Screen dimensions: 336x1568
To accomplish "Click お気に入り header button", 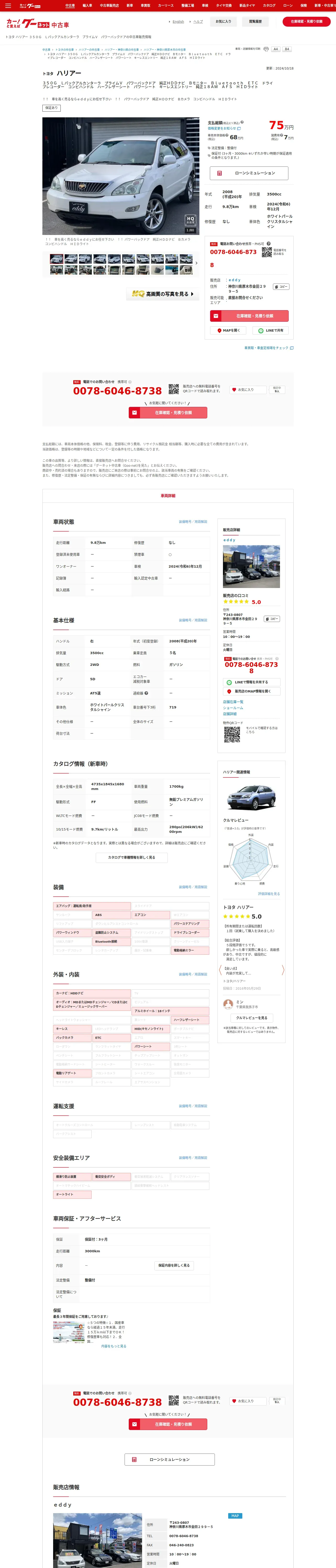I will click(223, 21).
